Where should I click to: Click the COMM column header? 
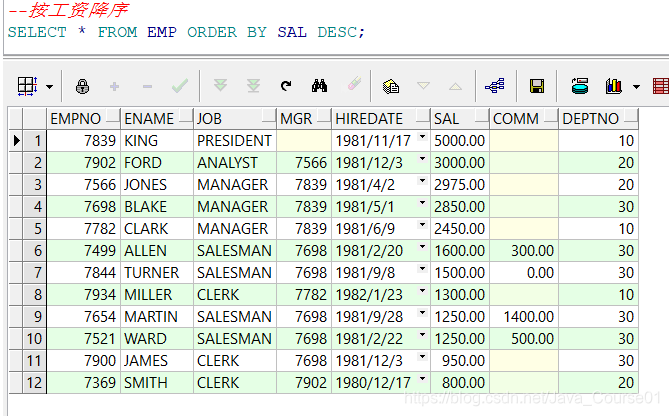coord(524,119)
